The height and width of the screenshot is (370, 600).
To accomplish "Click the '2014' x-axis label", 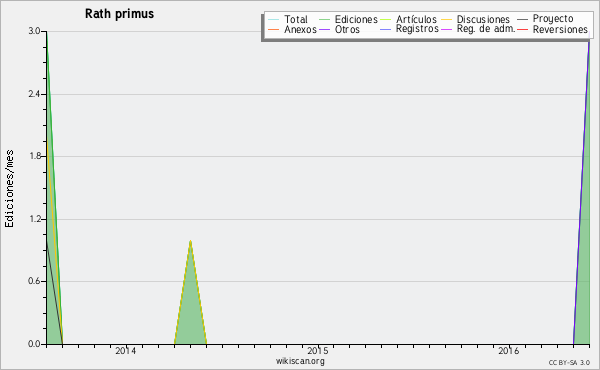I will [126, 351].
